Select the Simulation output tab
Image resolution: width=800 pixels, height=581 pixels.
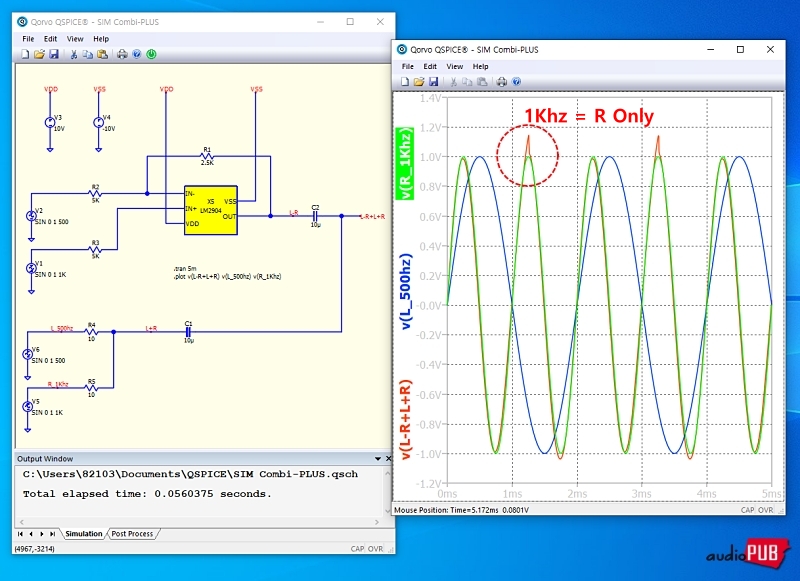click(83, 534)
